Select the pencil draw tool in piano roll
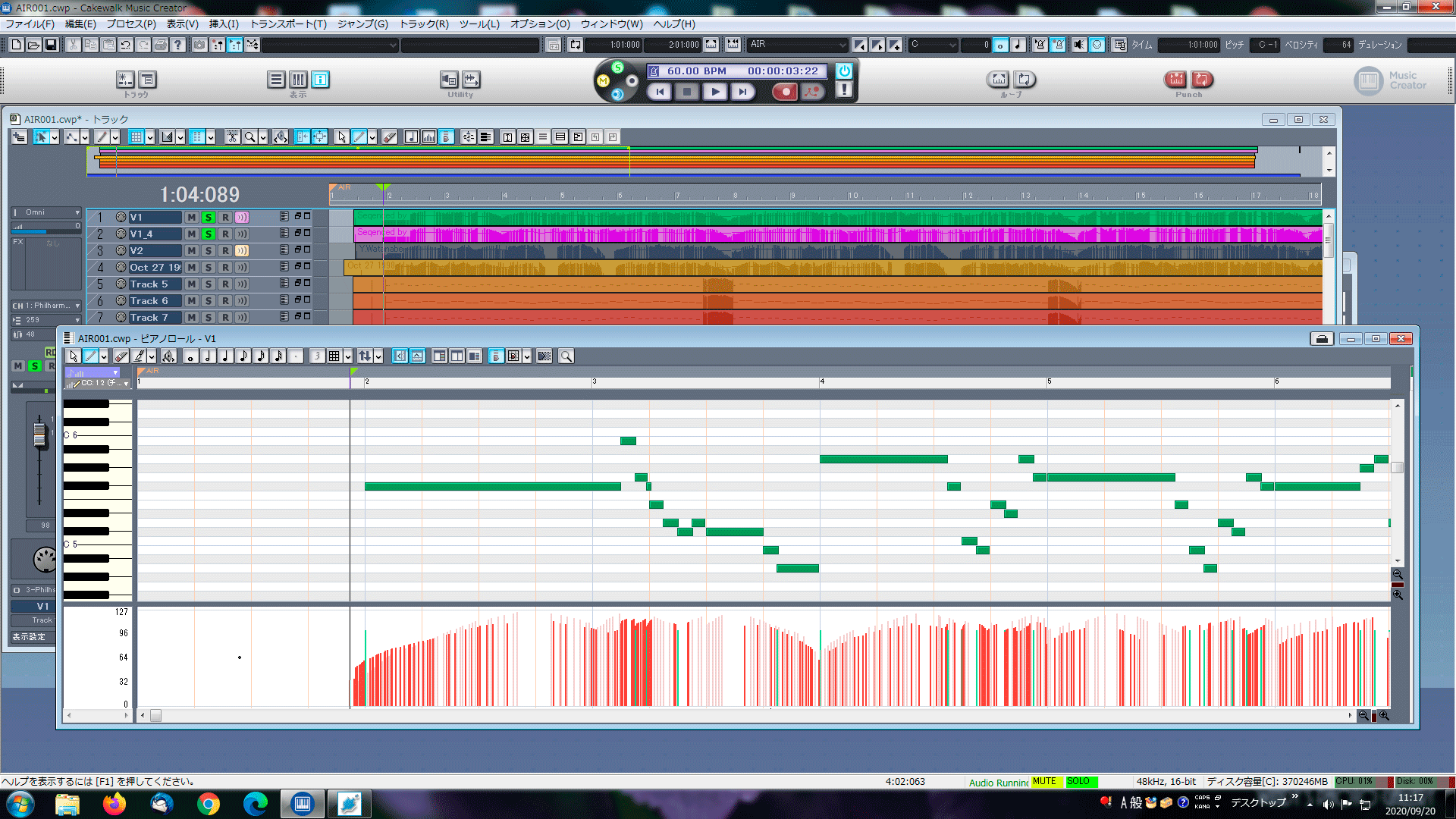 [x=91, y=356]
